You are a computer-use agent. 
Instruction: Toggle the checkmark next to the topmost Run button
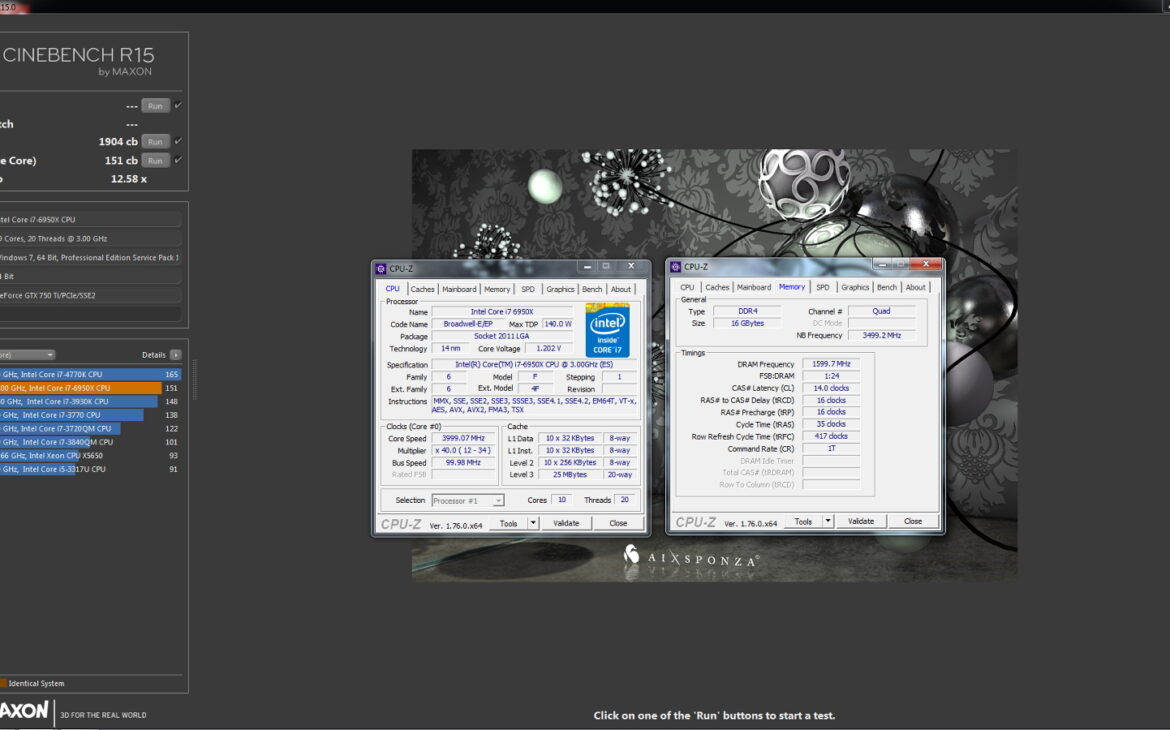point(178,105)
